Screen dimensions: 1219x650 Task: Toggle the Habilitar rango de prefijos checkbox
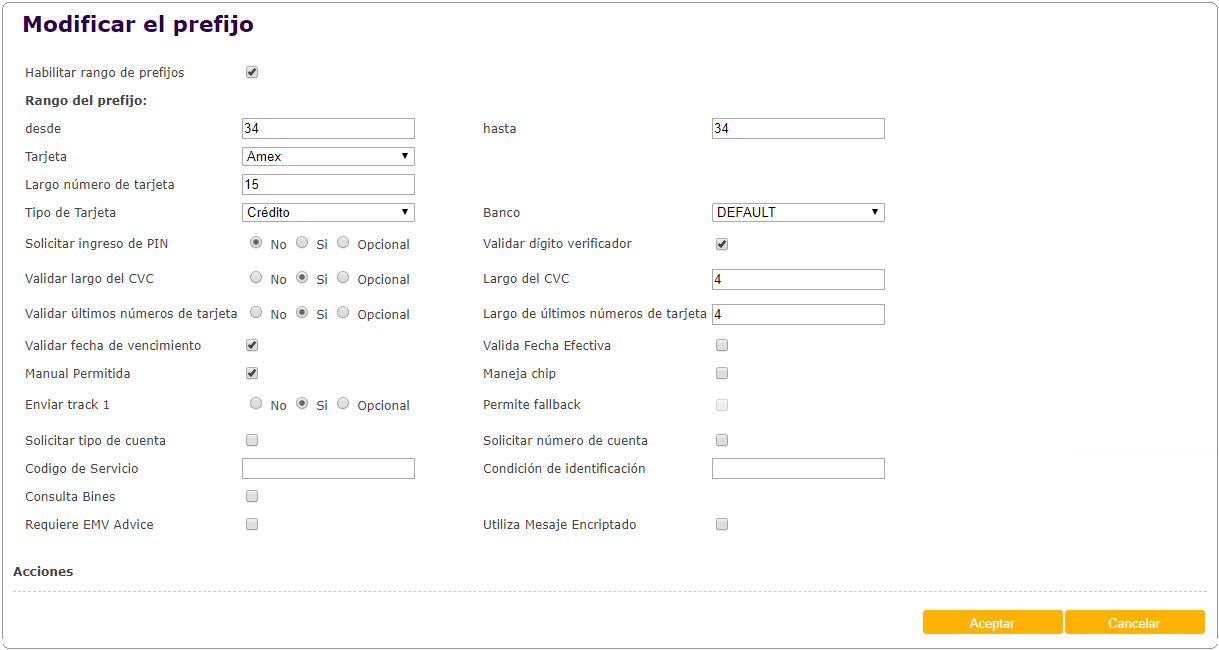coord(252,72)
